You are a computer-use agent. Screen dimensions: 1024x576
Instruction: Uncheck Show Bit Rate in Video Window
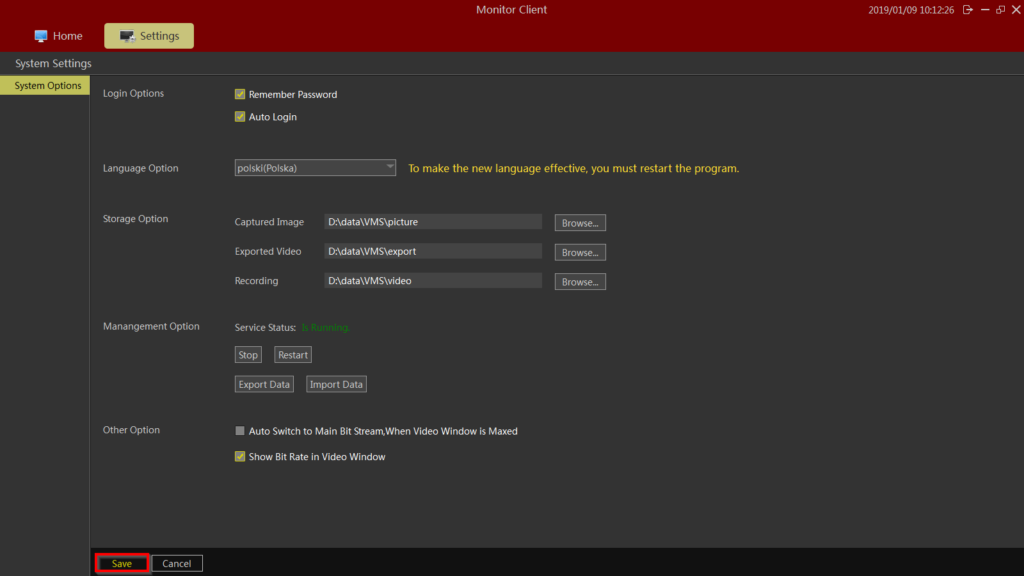coord(240,457)
